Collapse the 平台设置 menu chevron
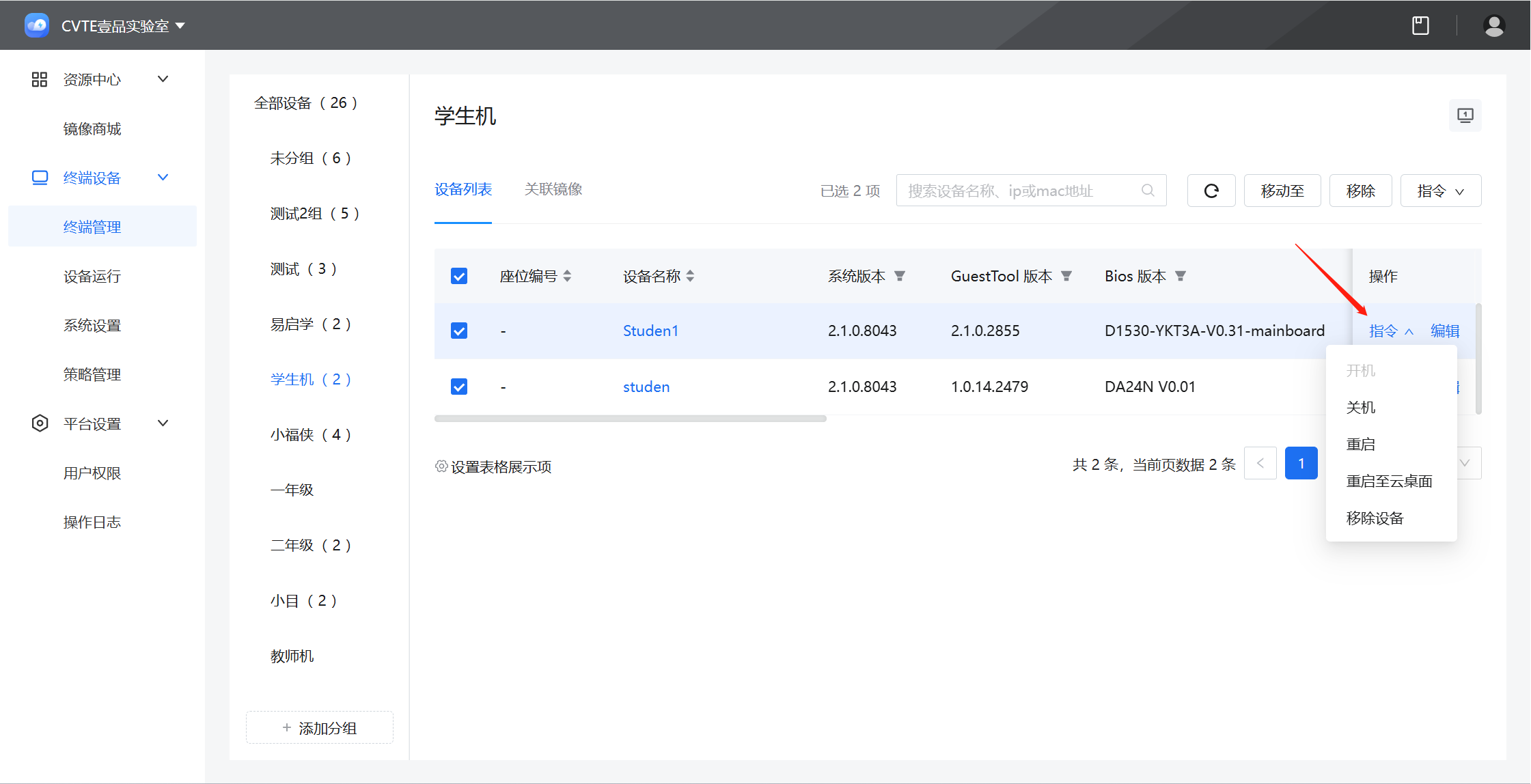 click(163, 423)
